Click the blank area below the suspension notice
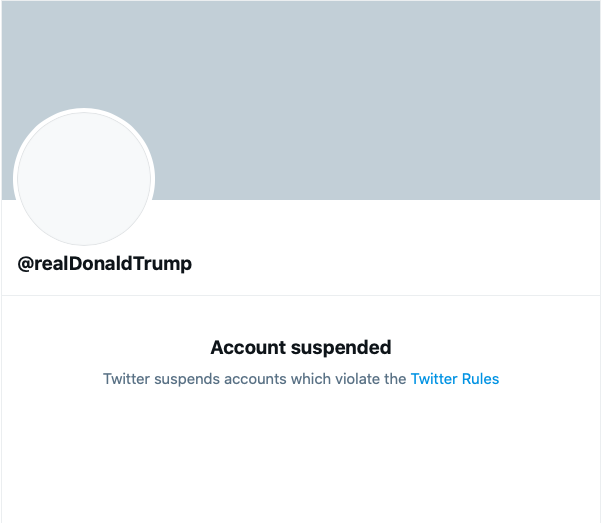 (x=301, y=460)
